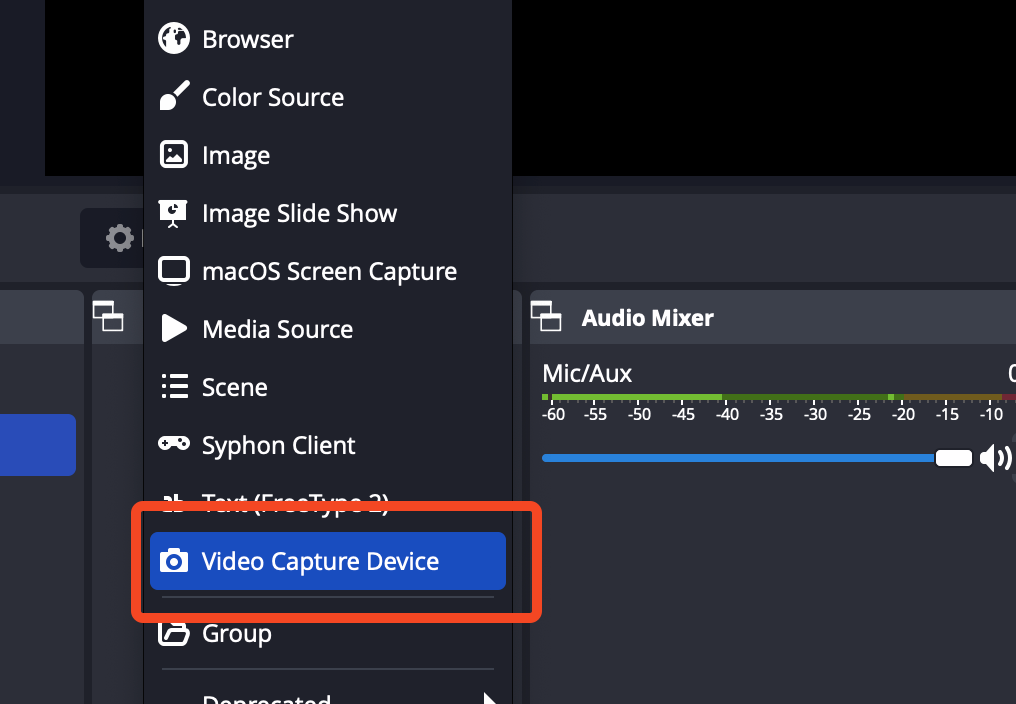Choose the Text (FreeType 2) menu entry

pos(295,502)
